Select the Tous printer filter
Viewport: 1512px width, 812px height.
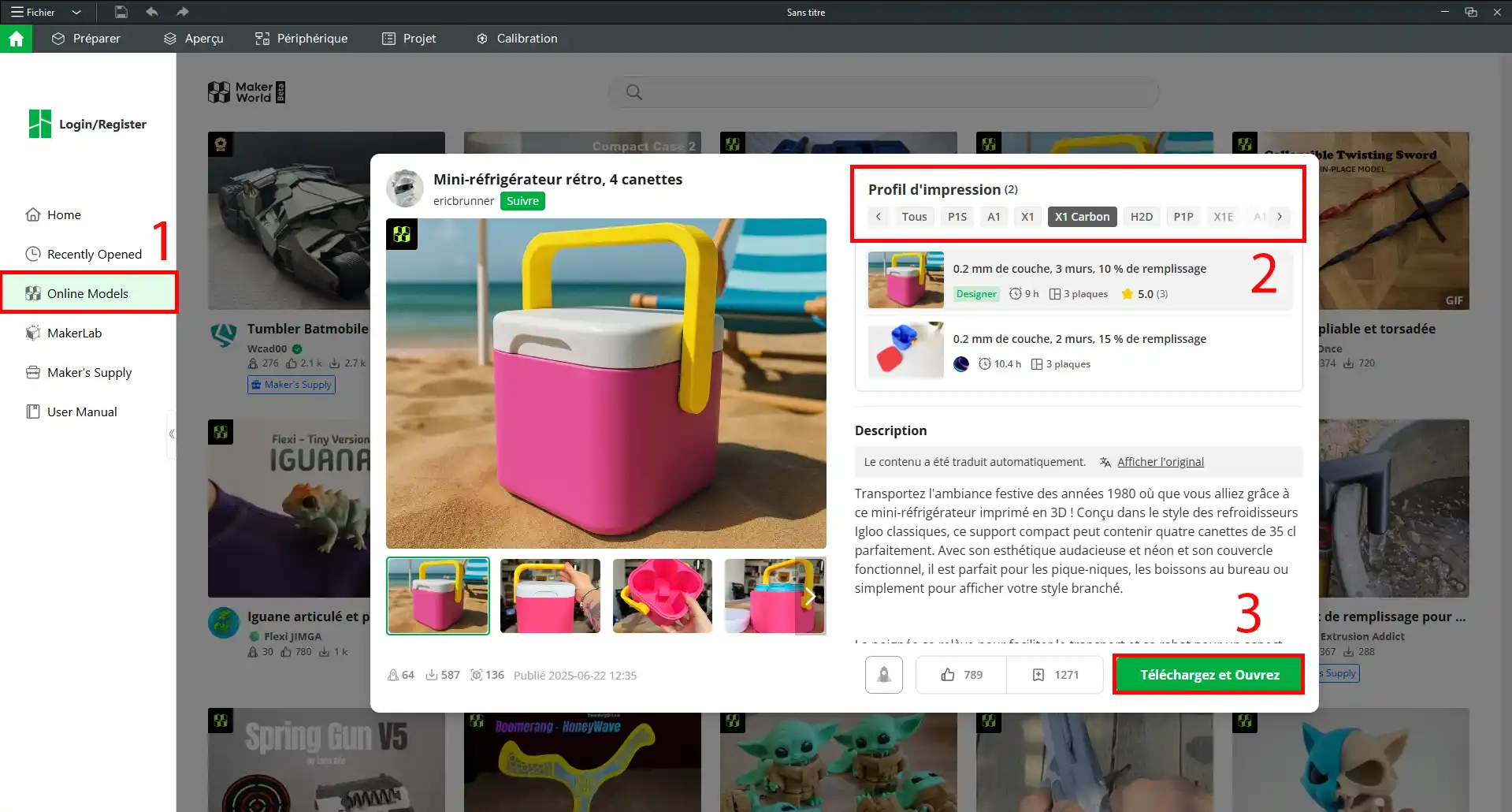[x=914, y=217]
